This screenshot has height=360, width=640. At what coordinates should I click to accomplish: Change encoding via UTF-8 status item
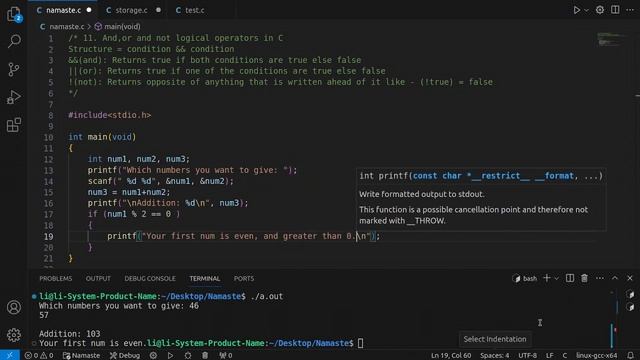pyautogui.click(x=528, y=356)
